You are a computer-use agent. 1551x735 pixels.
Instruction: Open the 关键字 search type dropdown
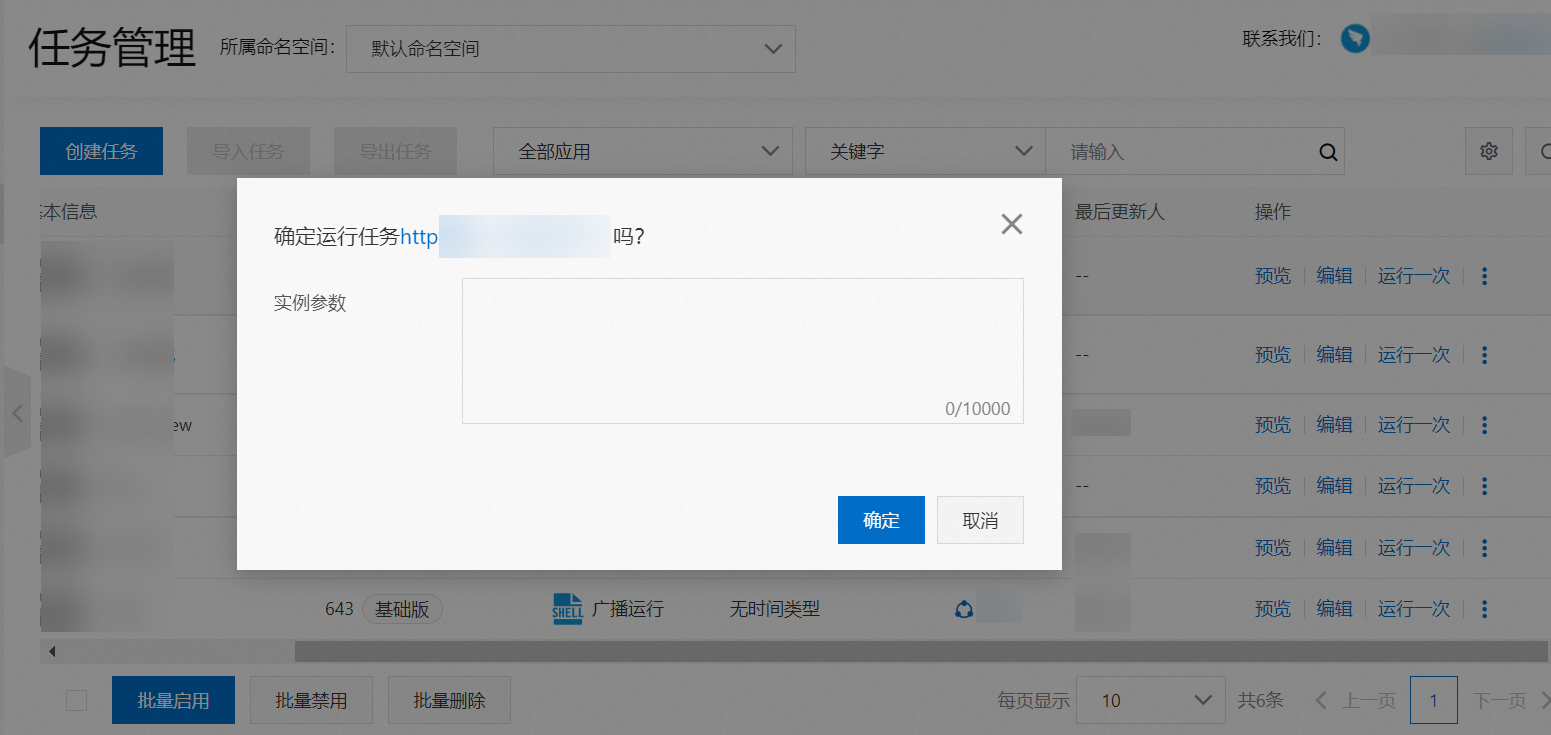point(925,151)
